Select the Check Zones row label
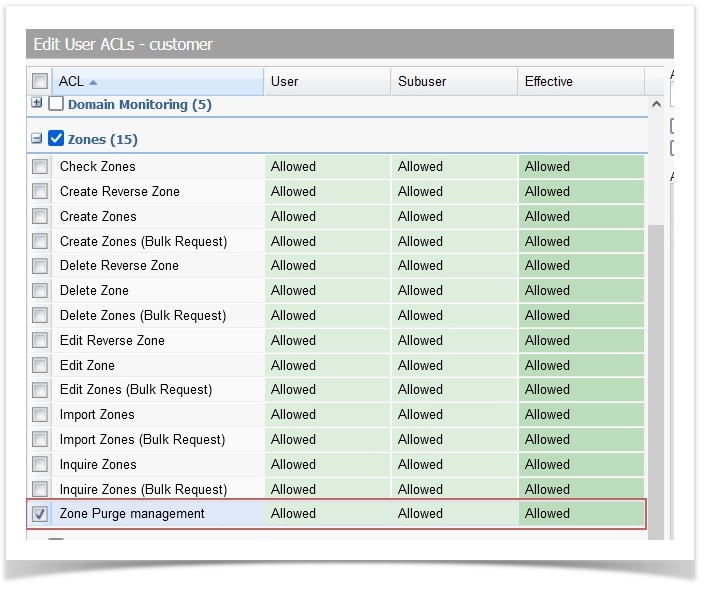The image size is (708, 589). [98, 166]
